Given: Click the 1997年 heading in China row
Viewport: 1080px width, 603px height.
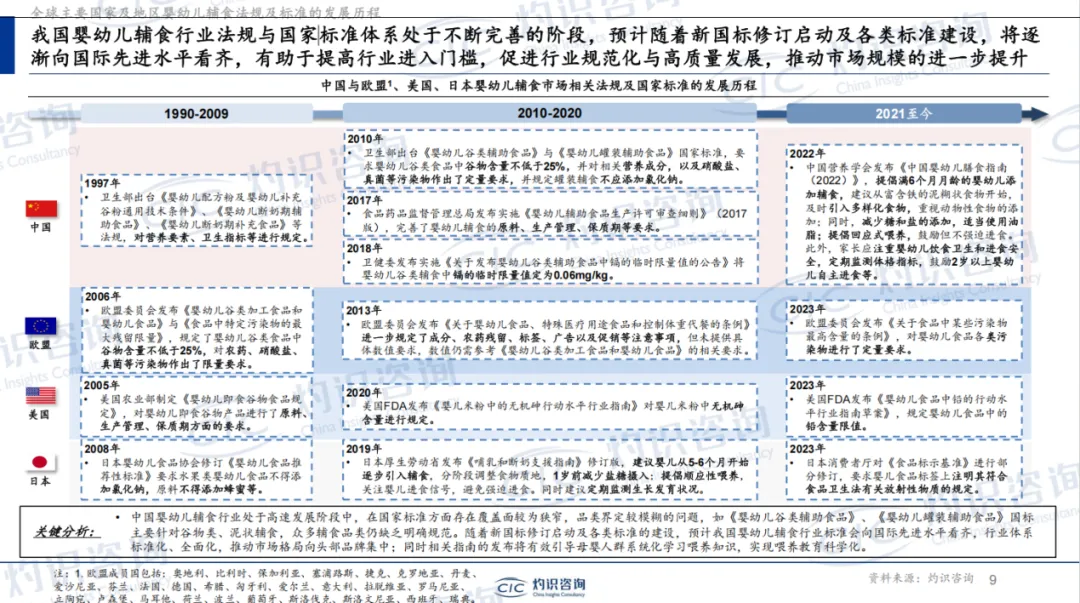Looking at the screenshot, I should coord(102,183).
